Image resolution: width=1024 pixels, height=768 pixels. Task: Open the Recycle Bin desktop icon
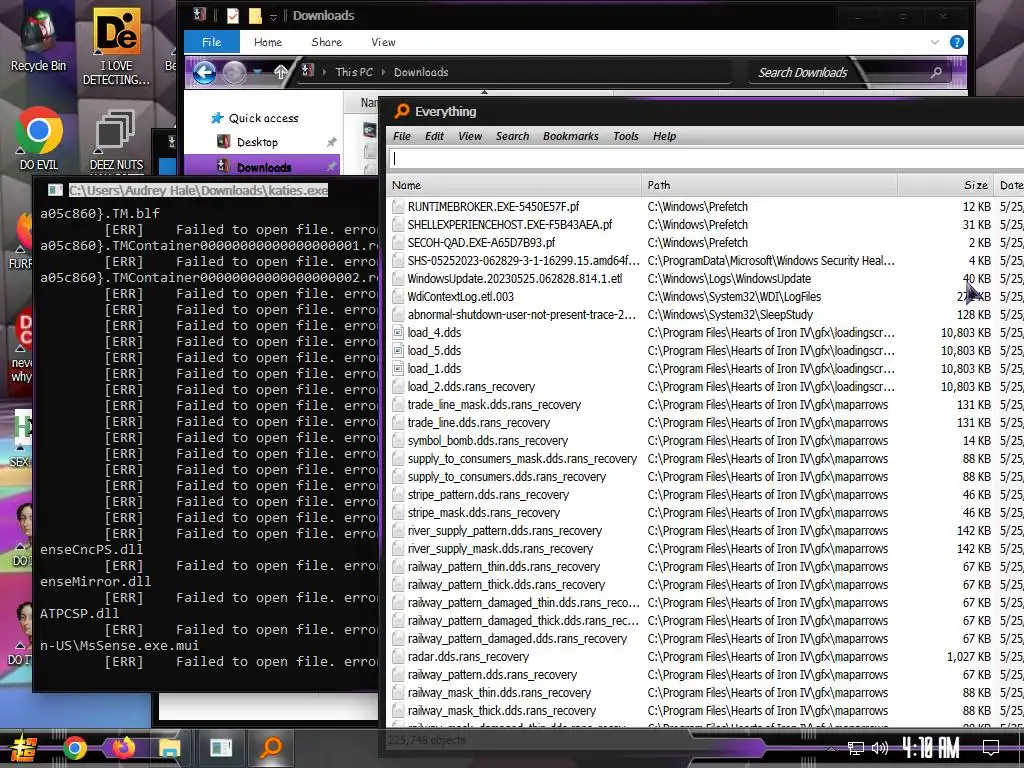tap(38, 39)
